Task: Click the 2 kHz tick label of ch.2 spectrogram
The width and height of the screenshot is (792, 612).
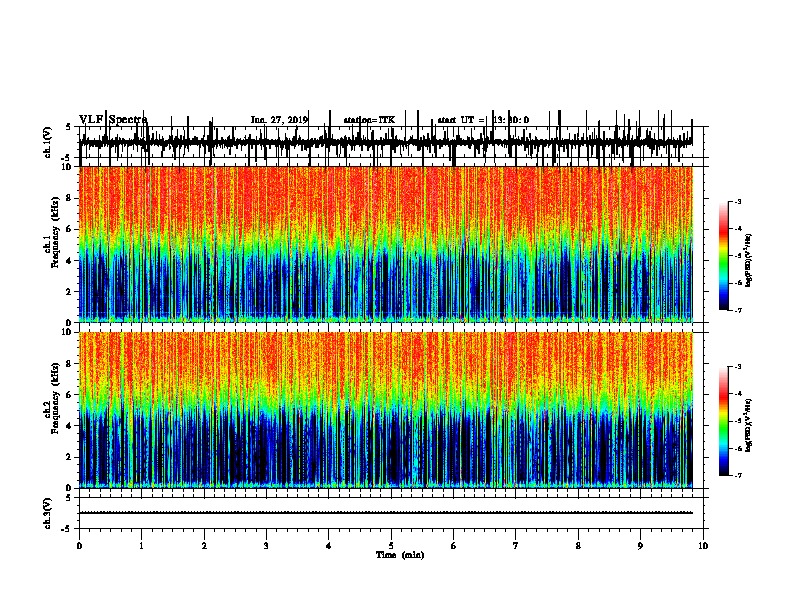Action: [69, 457]
